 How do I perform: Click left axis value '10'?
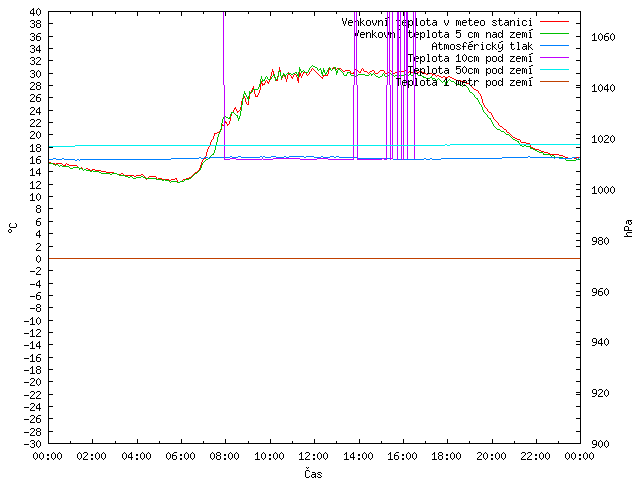[x=36, y=197]
